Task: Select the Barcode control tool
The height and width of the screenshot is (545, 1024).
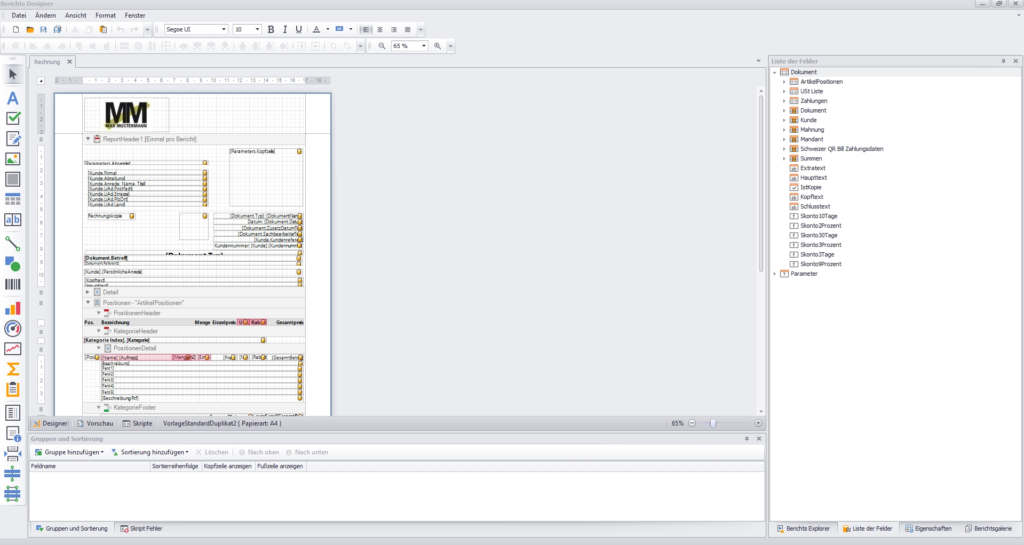Action: [12, 285]
